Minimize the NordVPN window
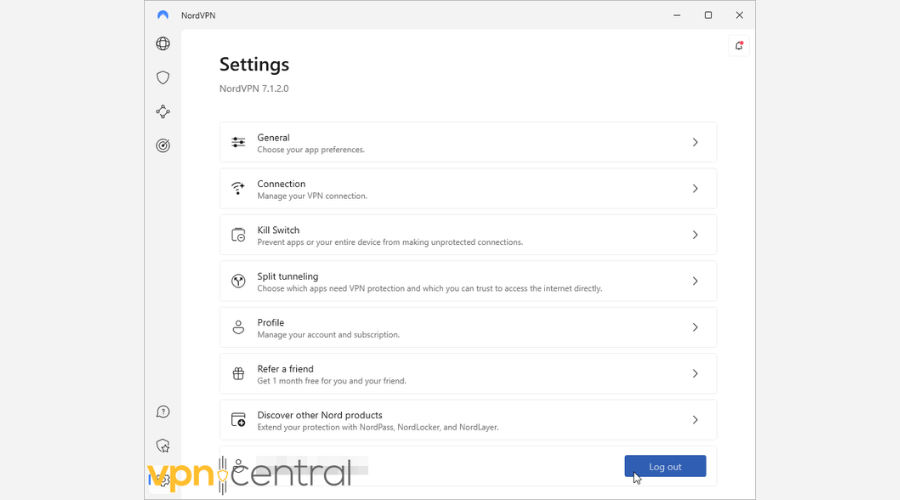 click(x=677, y=15)
